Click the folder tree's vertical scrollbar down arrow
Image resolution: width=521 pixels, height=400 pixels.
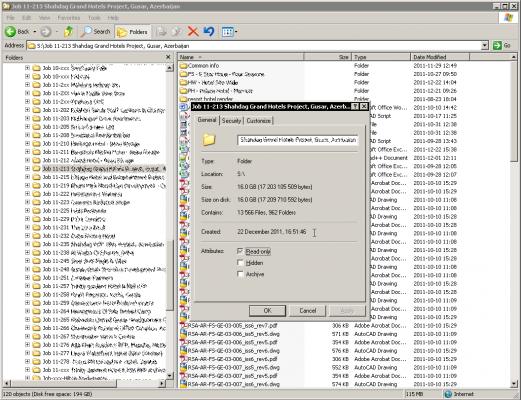(x=170, y=376)
